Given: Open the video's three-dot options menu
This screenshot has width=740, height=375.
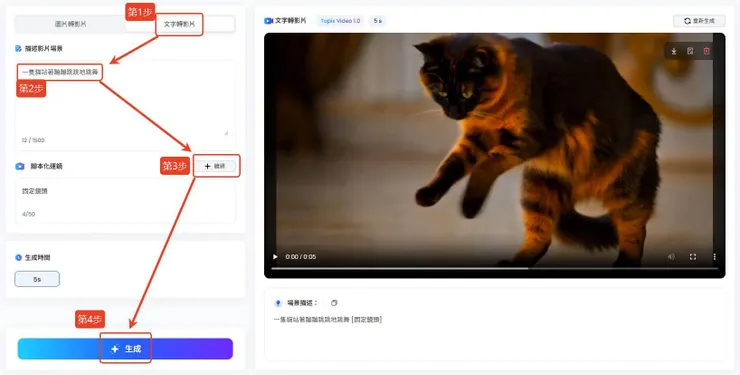Looking at the screenshot, I should (714, 257).
